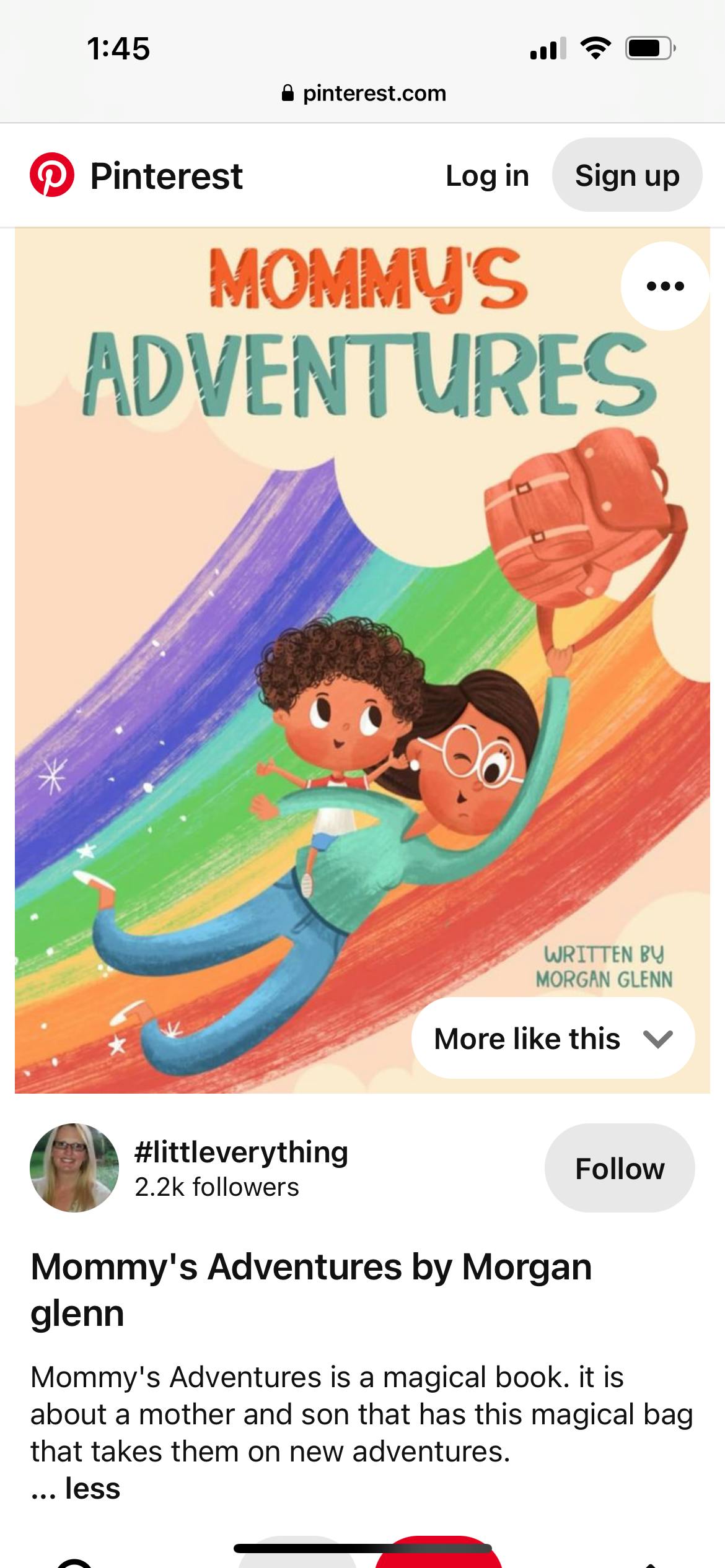725x1568 pixels.
Task: Tap the cellular signal bars icon
Action: click(548, 48)
